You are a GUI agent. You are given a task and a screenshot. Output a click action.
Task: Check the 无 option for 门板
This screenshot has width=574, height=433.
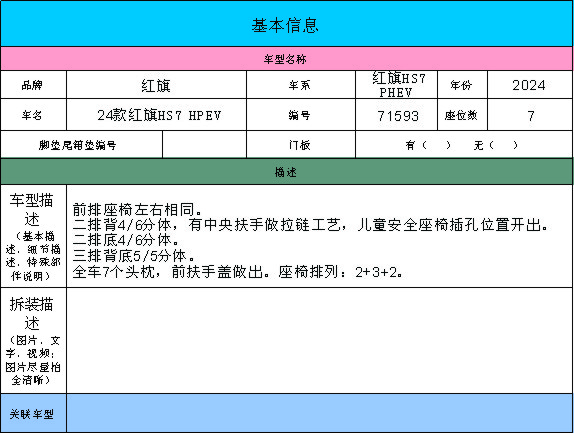pyautogui.click(x=496, y=145)
